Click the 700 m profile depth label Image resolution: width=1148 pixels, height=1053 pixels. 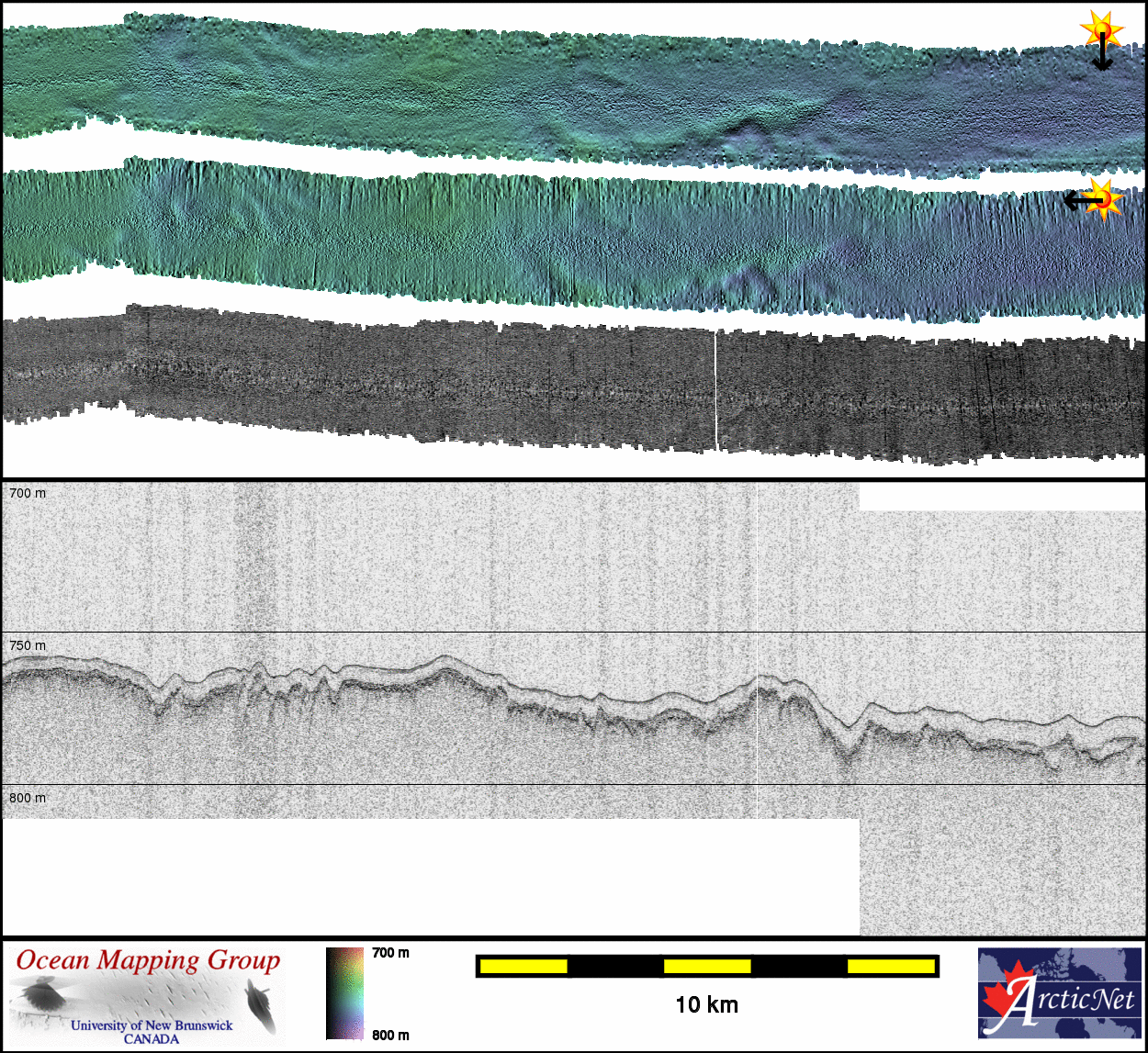coord(28,493)
